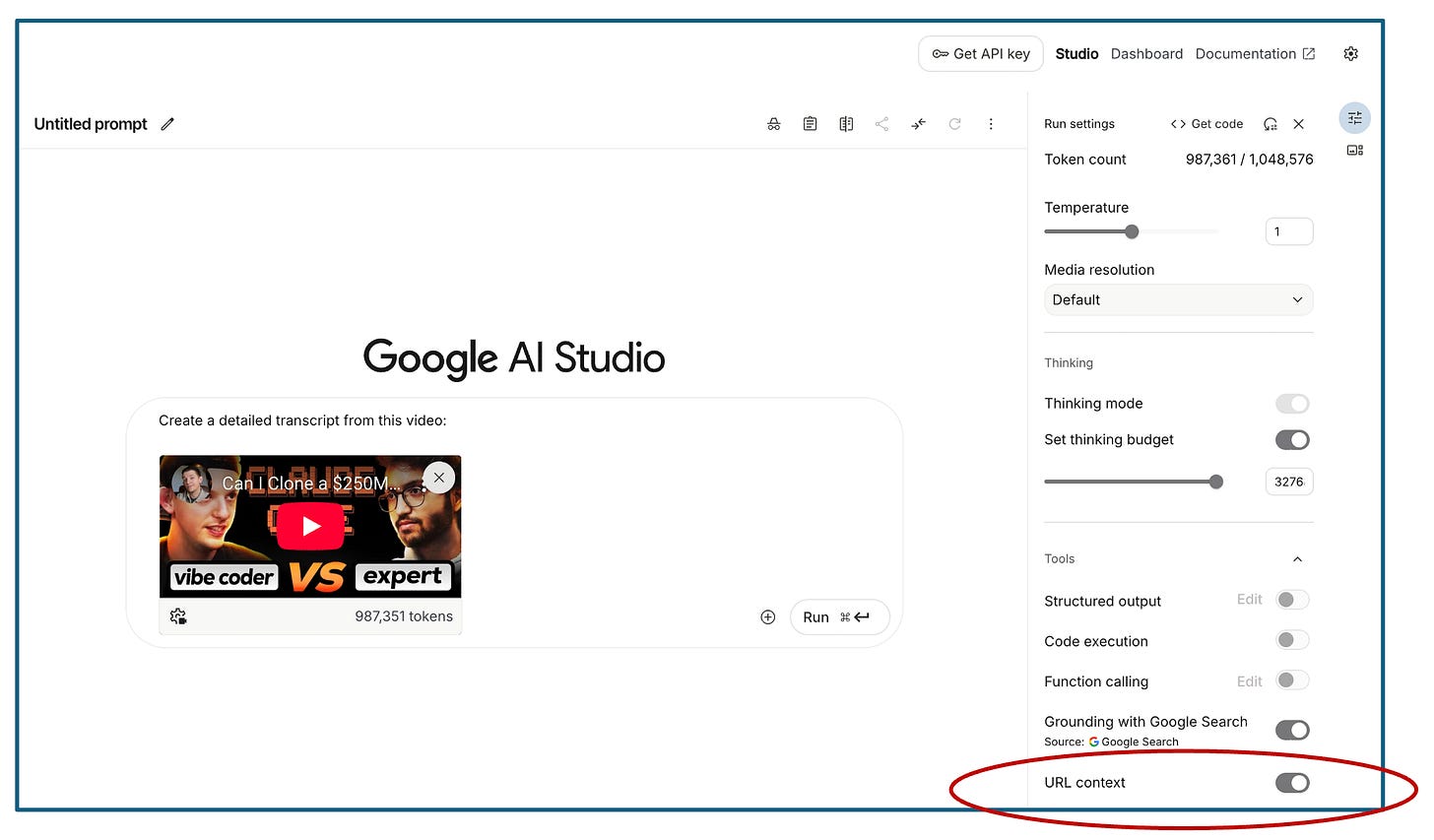
Task: Open the Documentation link
Action: pyautogui.click(x=1255, y=54)
